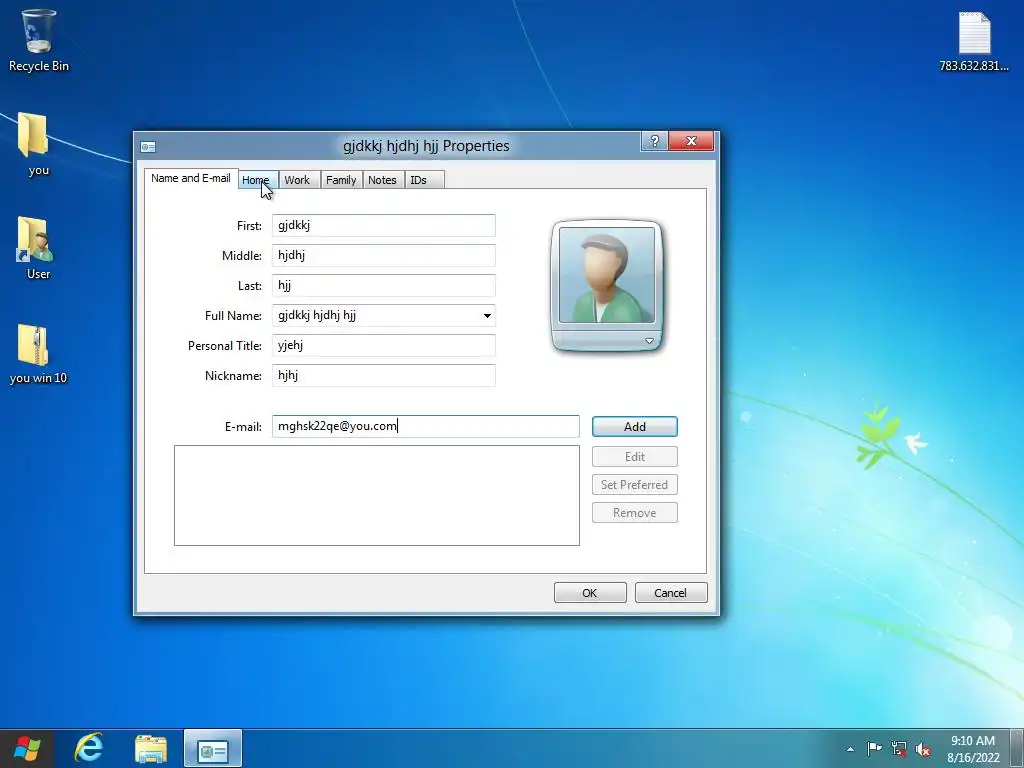Viewport: 1024px width, 768px height.
Task: Click the contact picture thumbnail
Action: tap(607, 275)
